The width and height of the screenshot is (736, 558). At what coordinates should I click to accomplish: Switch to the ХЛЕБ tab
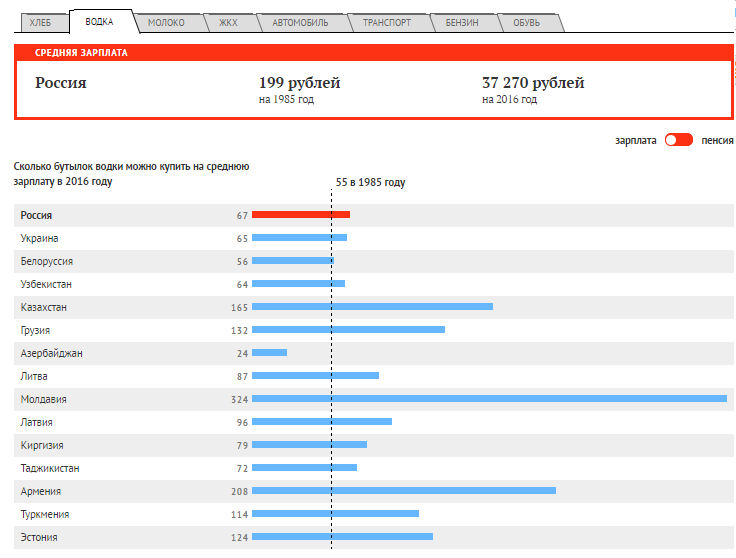(x=42, y=22)
